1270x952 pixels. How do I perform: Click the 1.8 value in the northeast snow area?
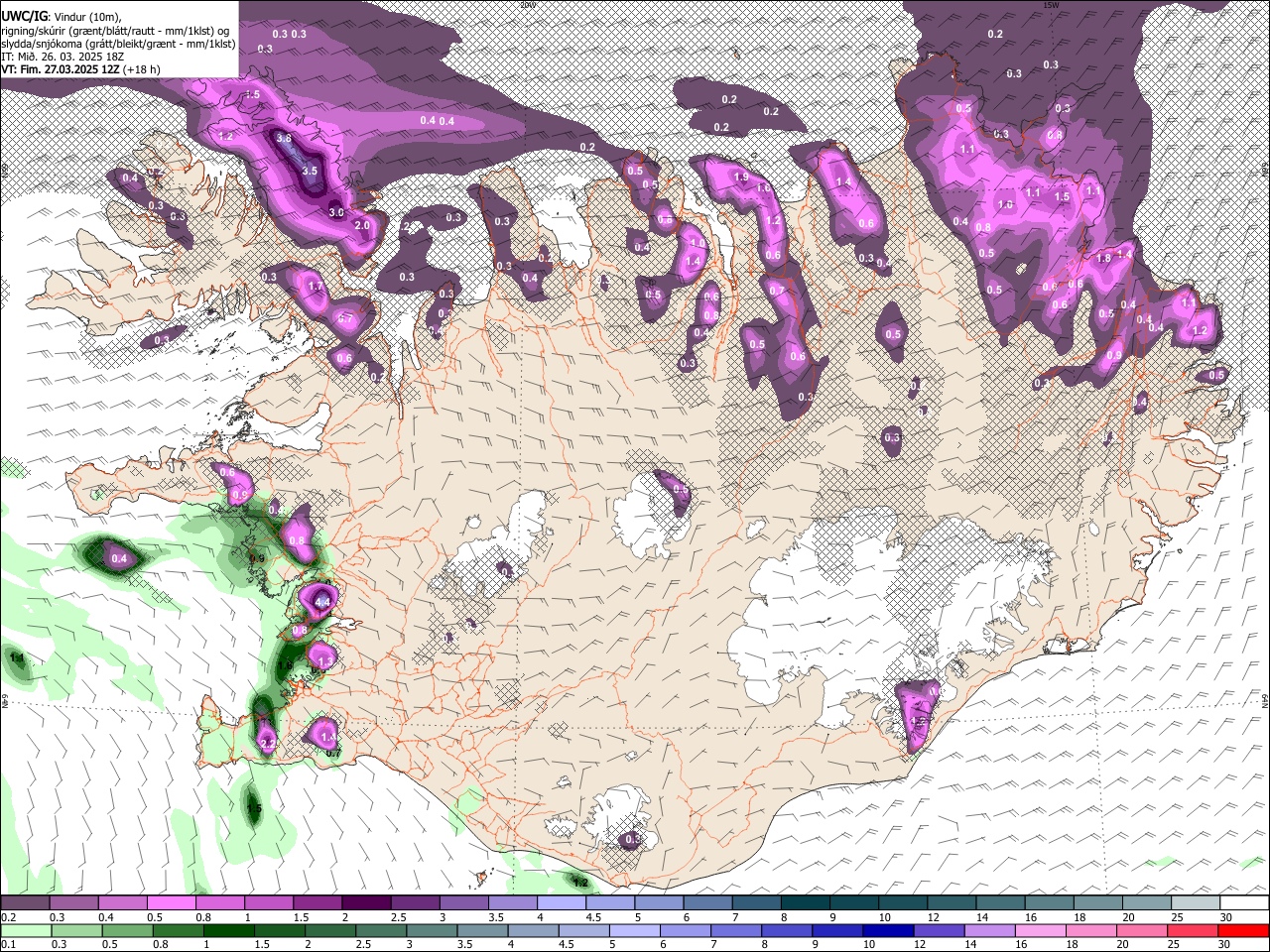[1103, 258]
